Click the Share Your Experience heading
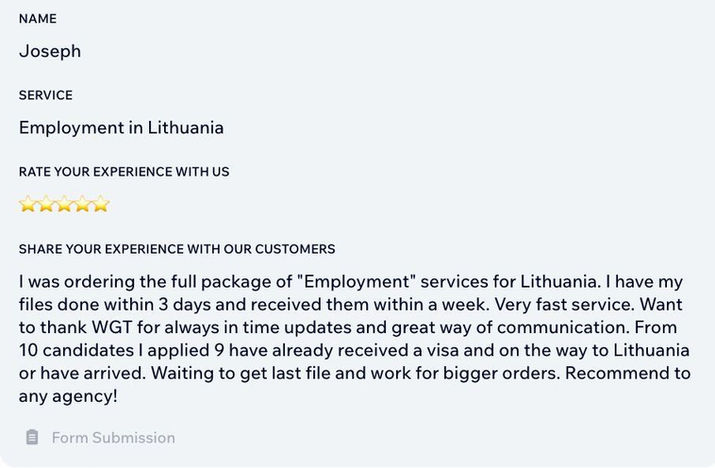Screen dimensions: 715x468 coord(177,248)
